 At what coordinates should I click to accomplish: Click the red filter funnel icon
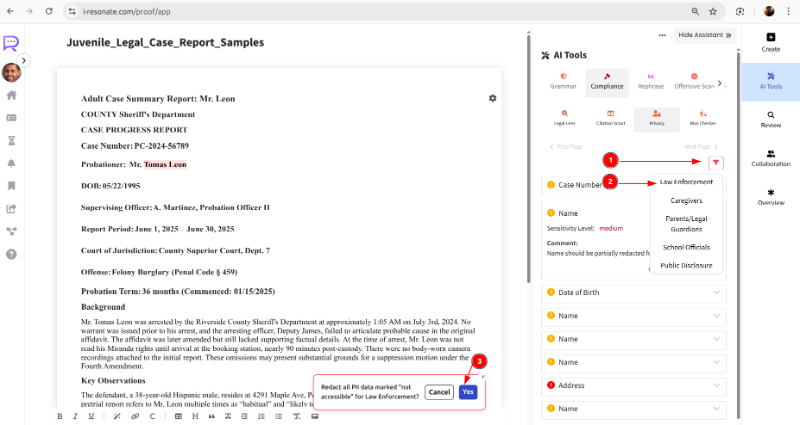(715, 163)
